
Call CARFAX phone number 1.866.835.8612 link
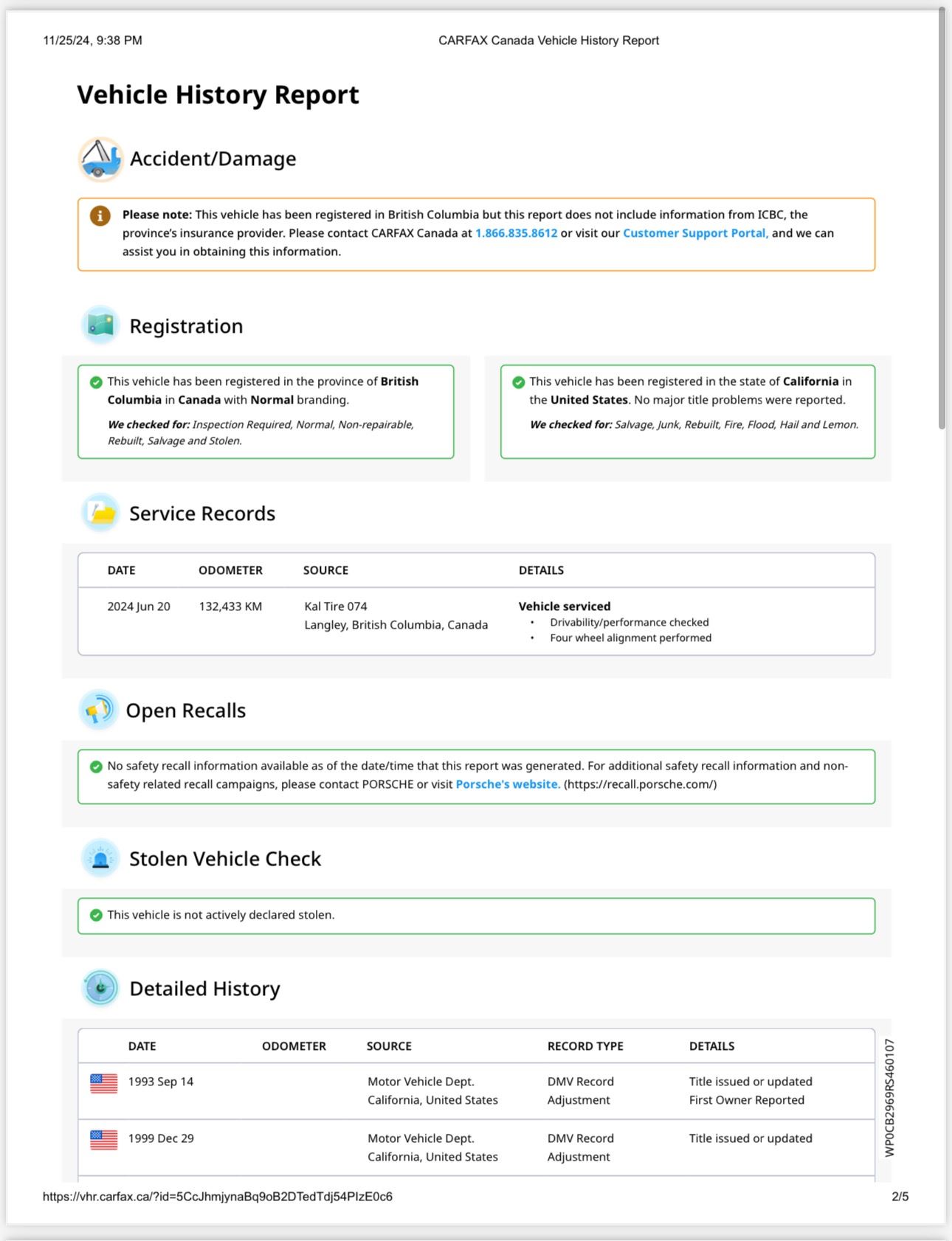pyautogui.click(x=516, y=233)
